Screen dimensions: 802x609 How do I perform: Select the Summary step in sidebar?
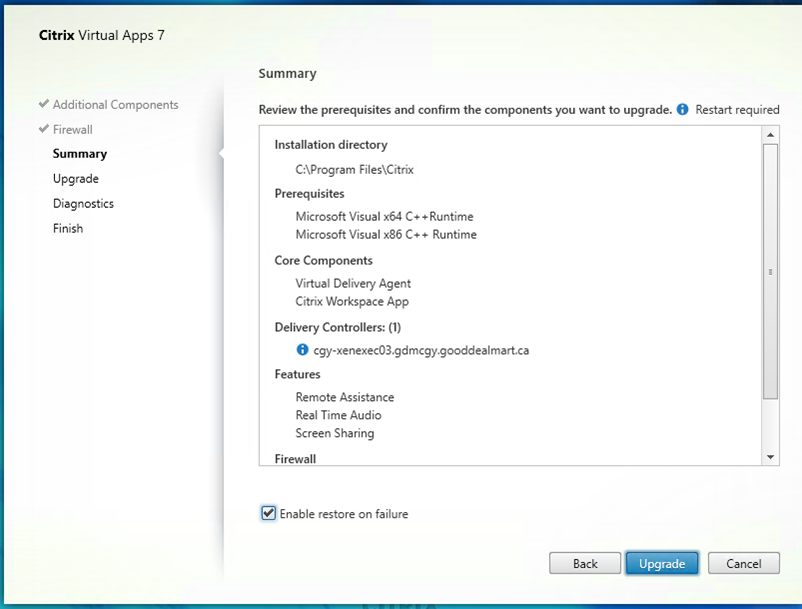[80, 154]
